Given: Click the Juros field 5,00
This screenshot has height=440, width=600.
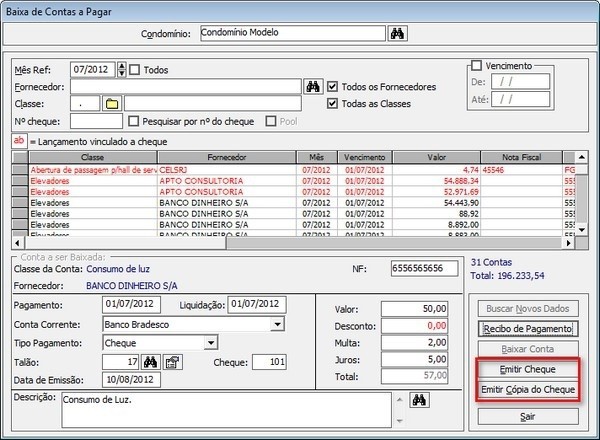Looking at the screenshot, I should 414,360.
